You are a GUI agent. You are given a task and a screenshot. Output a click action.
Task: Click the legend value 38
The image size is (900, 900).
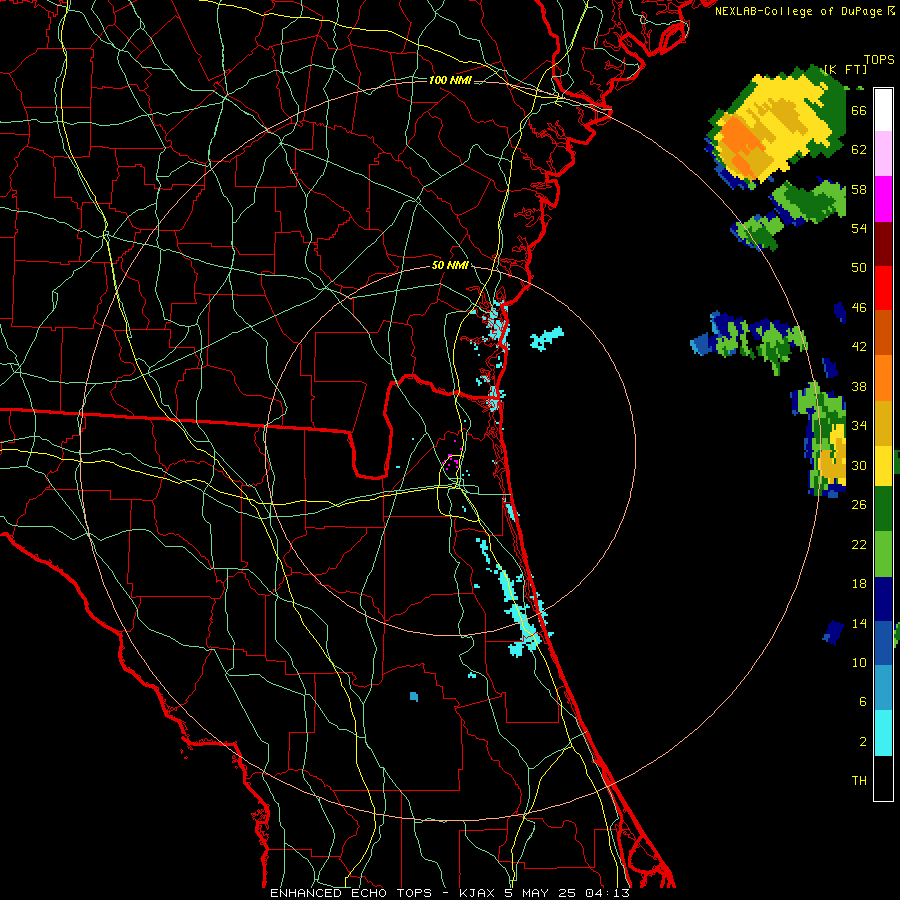[x=859, y=386]
